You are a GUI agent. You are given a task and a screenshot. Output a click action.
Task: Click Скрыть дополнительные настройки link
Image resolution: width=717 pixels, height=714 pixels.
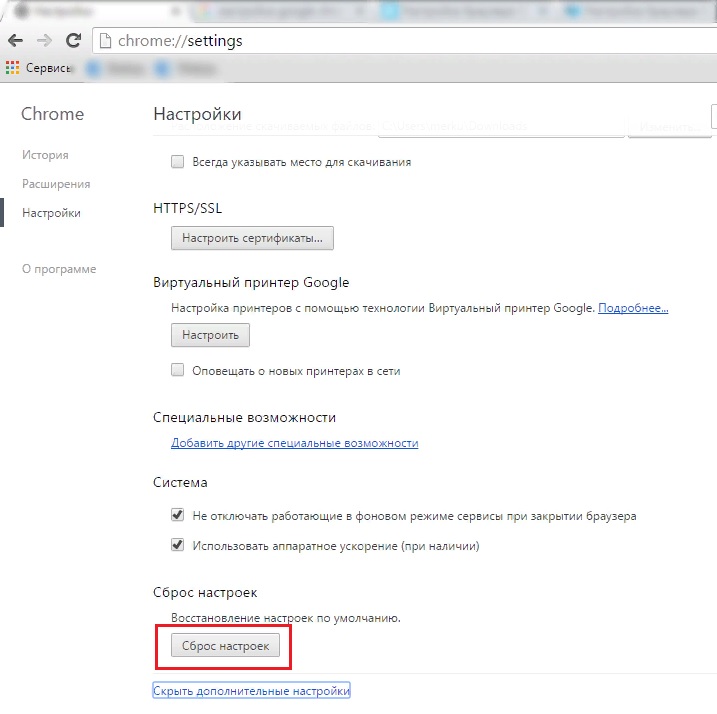[251, 691]
